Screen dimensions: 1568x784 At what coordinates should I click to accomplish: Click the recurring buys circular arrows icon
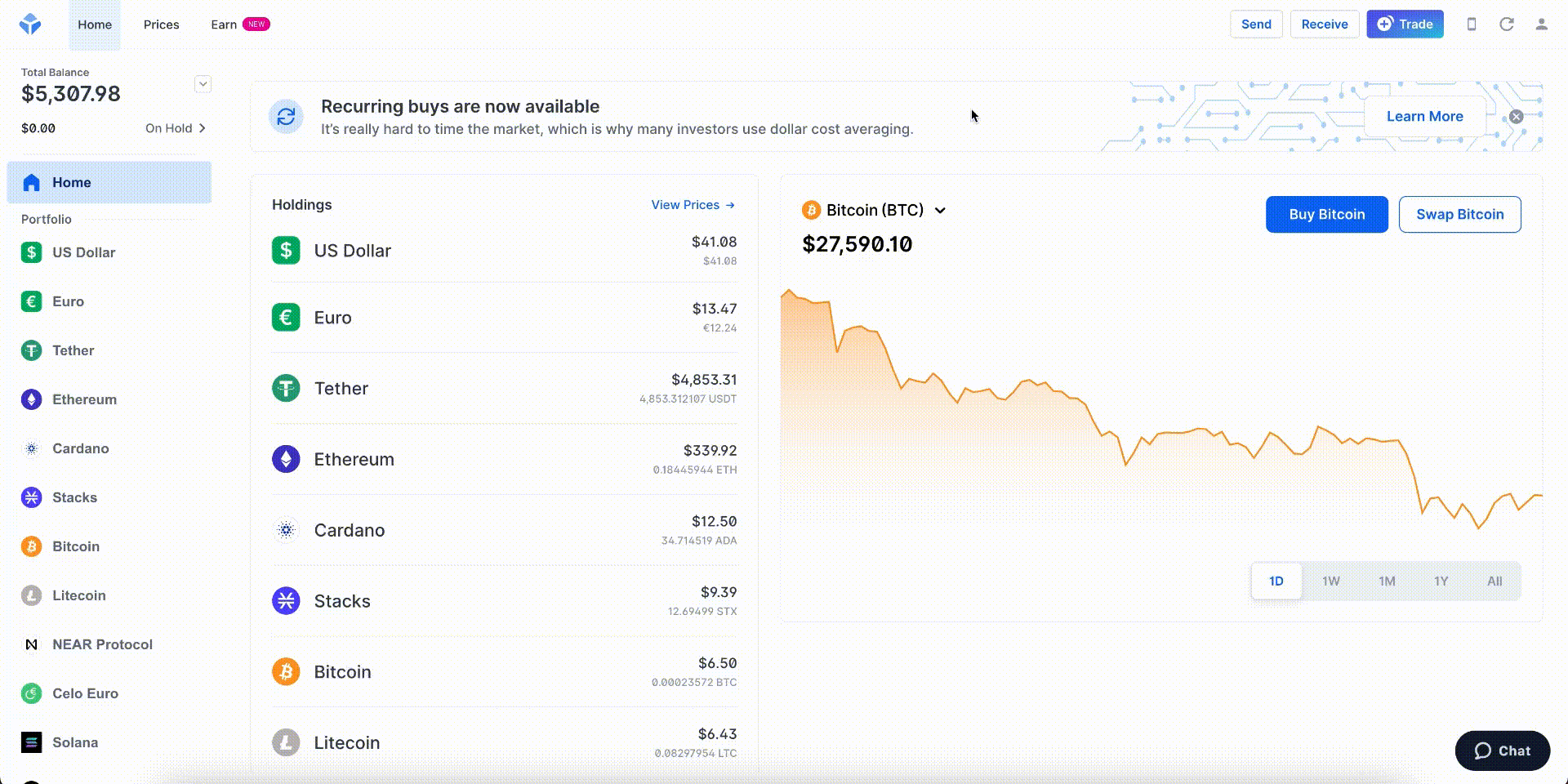(286, 117)
